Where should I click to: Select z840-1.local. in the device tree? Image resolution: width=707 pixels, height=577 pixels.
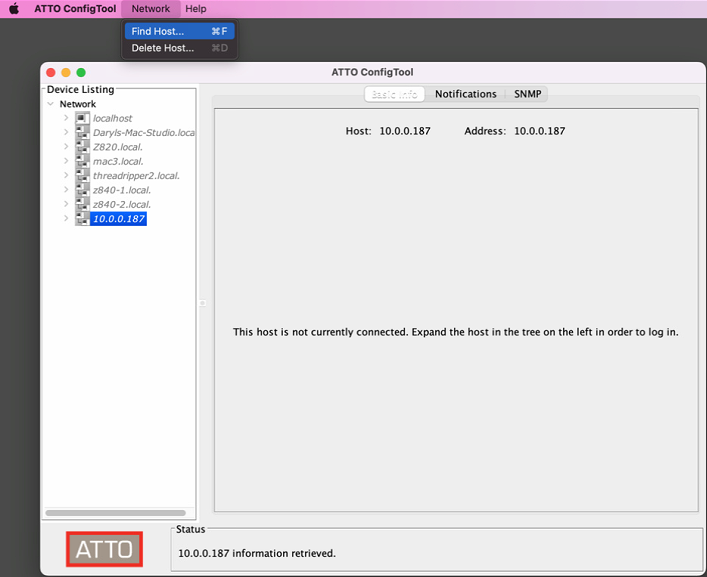122,190
